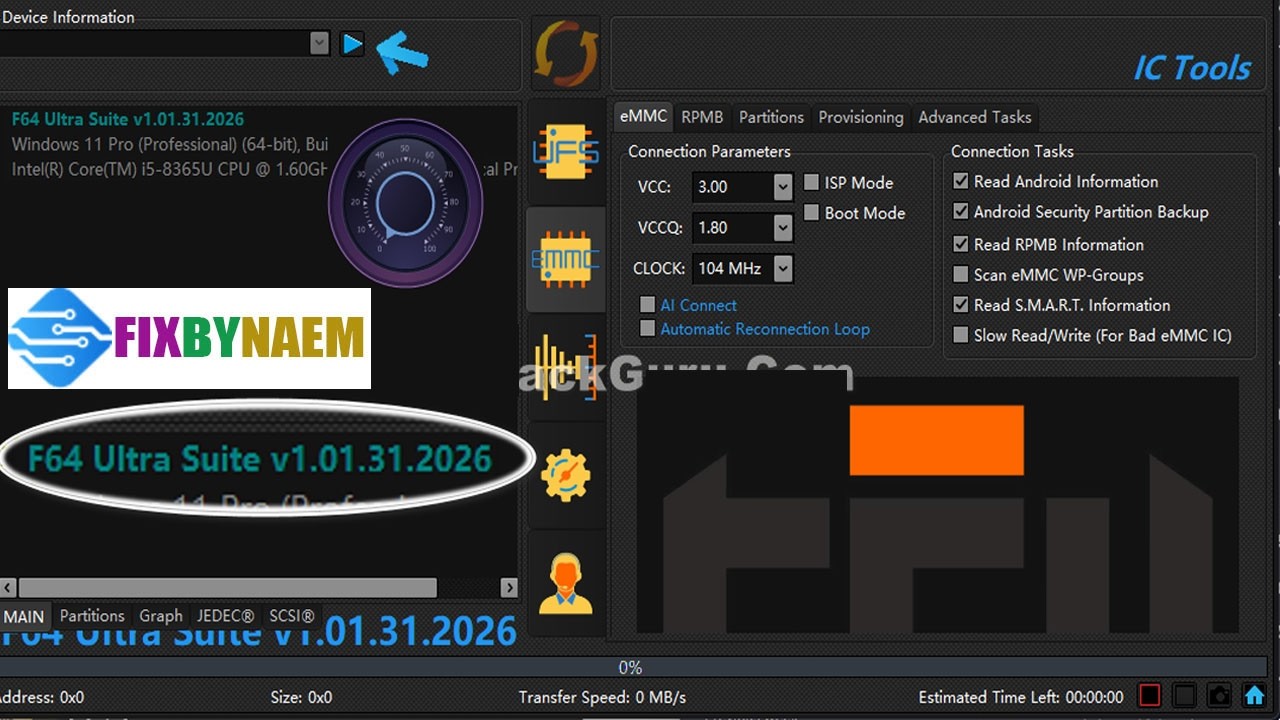Click the scrollbar right arrow

pyautogui.click(x=509, y=587)
